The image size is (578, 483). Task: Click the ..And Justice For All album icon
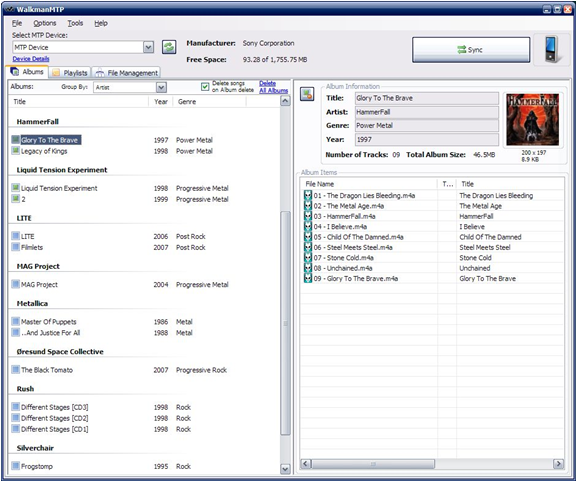tap(15, 333)
